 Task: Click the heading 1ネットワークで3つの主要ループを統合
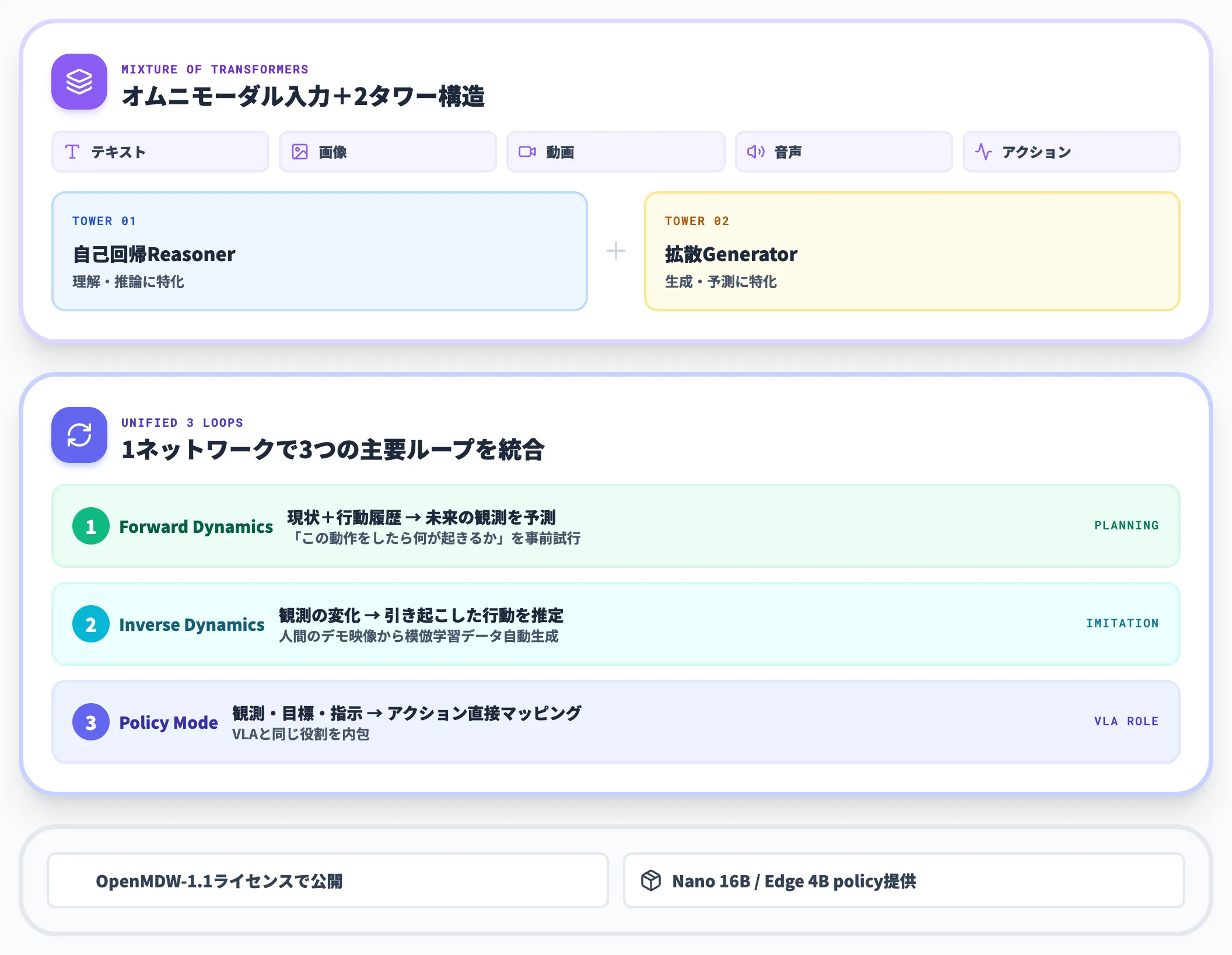click(332, 450)
